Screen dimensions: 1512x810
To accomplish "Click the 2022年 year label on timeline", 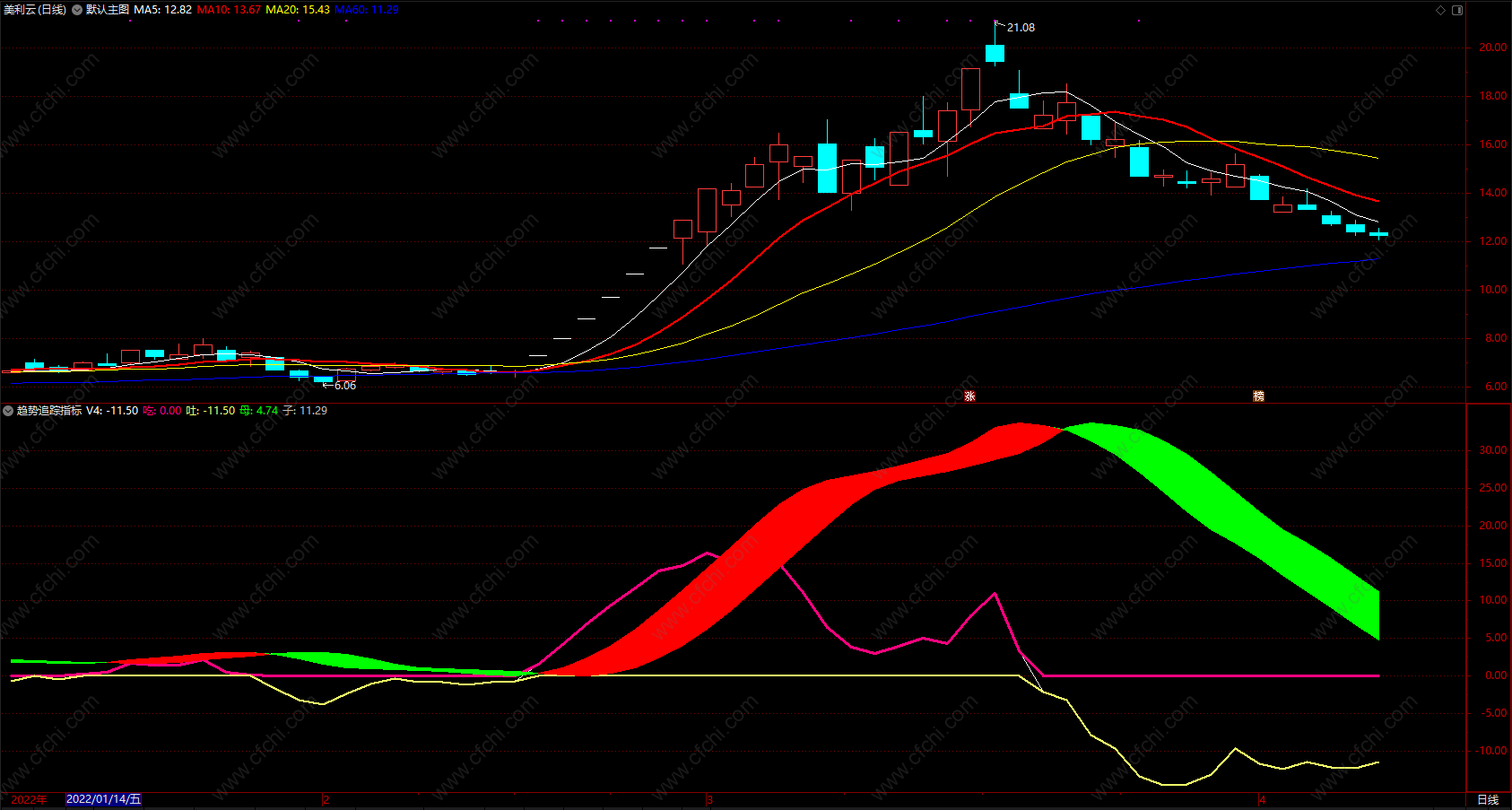I will tap(30, 799).
